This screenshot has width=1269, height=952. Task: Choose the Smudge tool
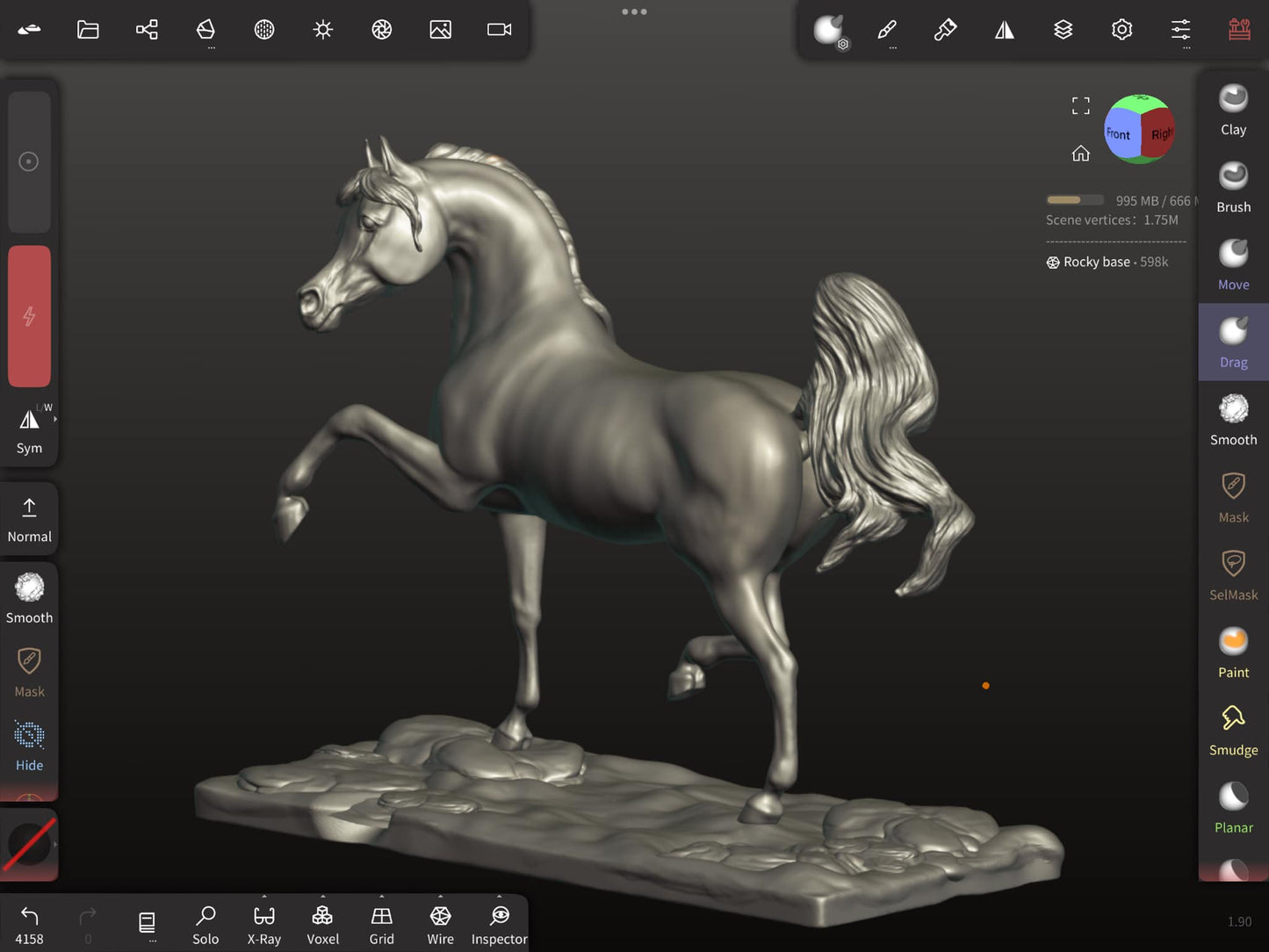tap(1233, 731)
